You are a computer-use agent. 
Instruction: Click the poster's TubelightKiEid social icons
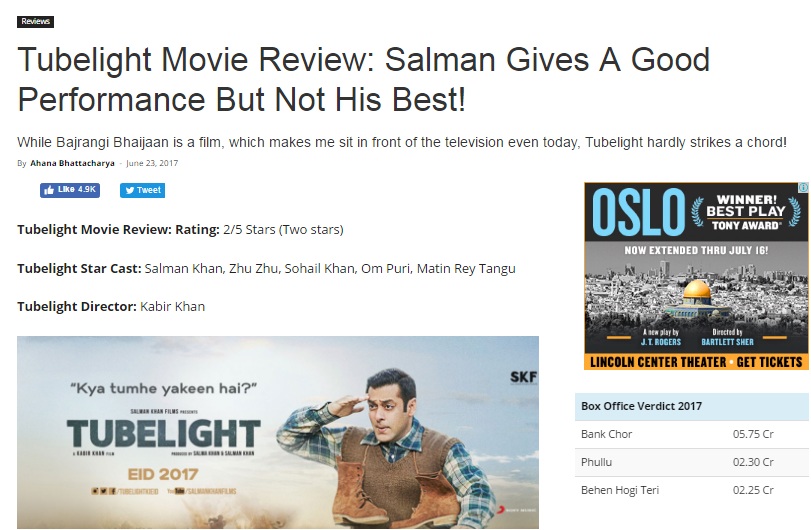[103, 491]
